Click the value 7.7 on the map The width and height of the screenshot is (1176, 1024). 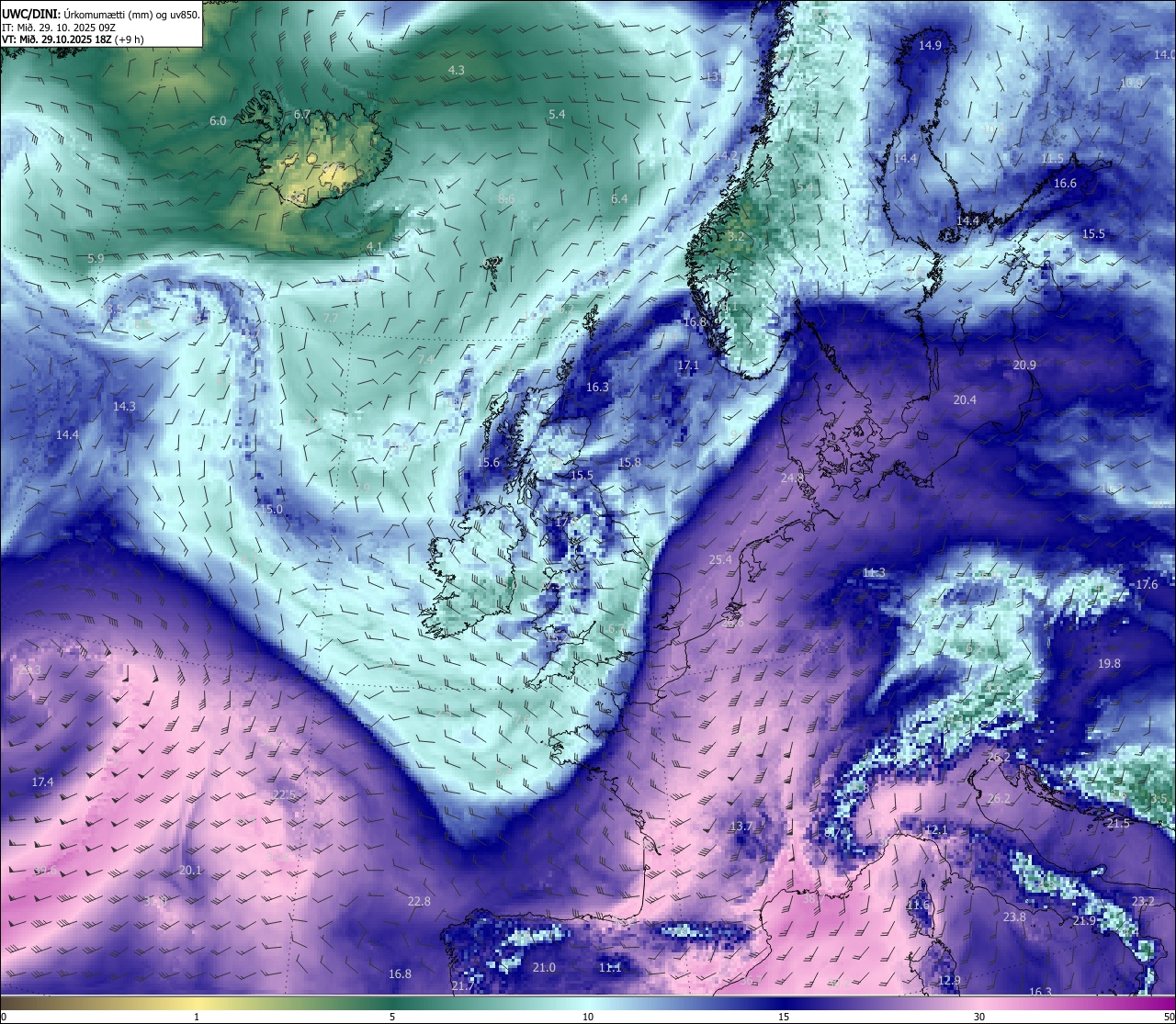pos(331,318)
